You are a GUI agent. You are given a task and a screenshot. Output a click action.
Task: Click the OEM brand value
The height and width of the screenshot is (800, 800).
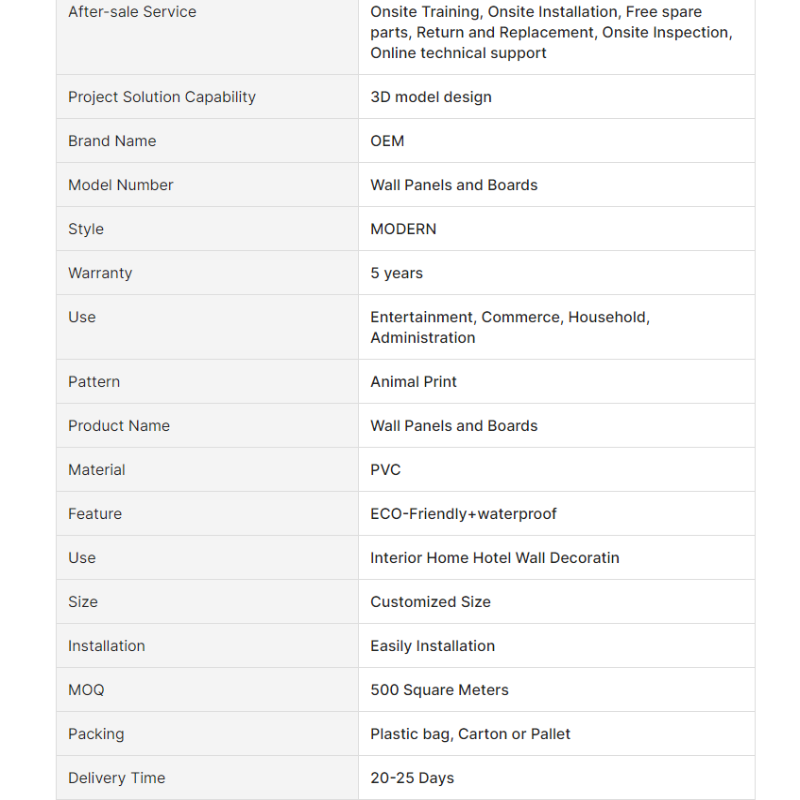click(x=387, y=141)
